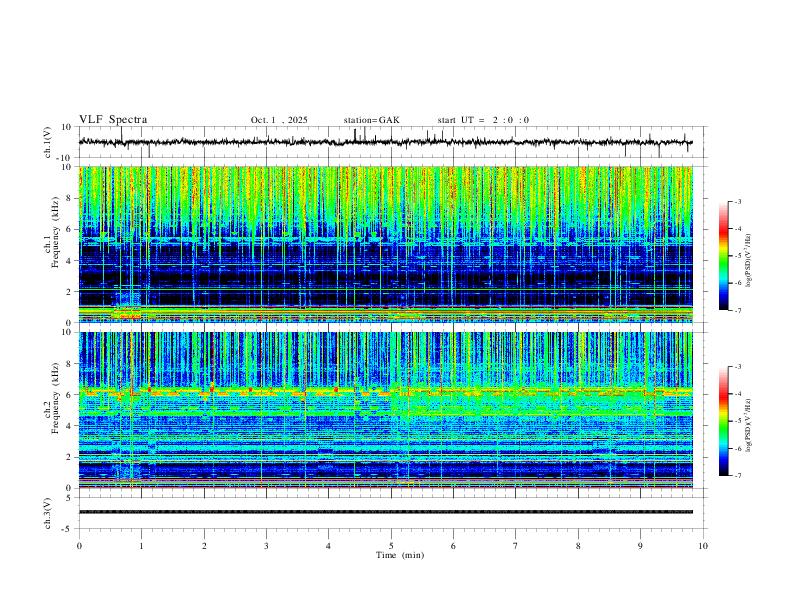
Task: Click the "VLF Spectra" title text
Action: [113, 120]
